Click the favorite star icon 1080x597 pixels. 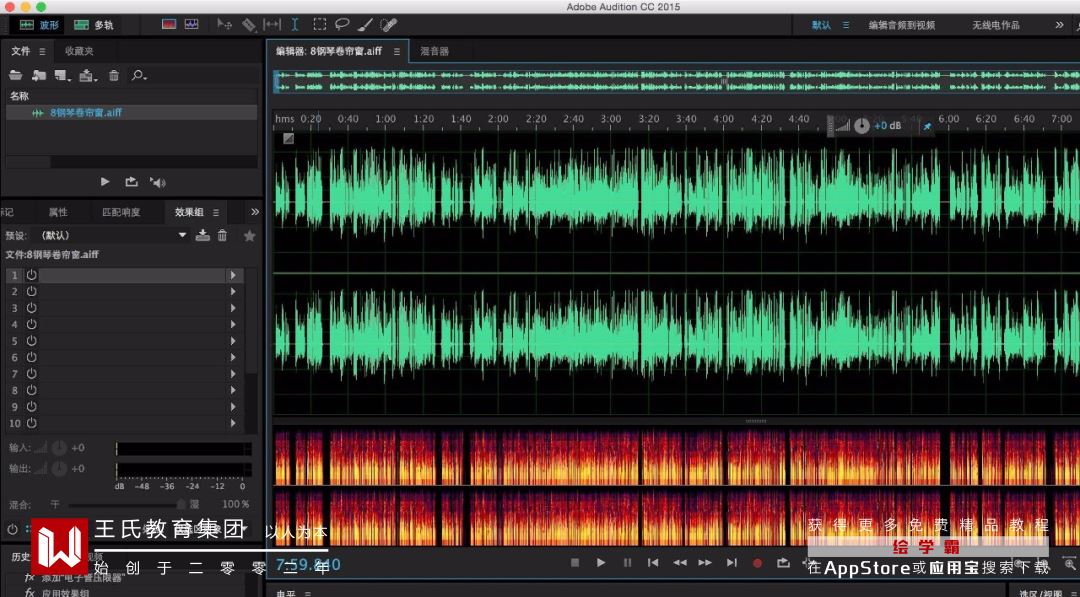point(249,235)
